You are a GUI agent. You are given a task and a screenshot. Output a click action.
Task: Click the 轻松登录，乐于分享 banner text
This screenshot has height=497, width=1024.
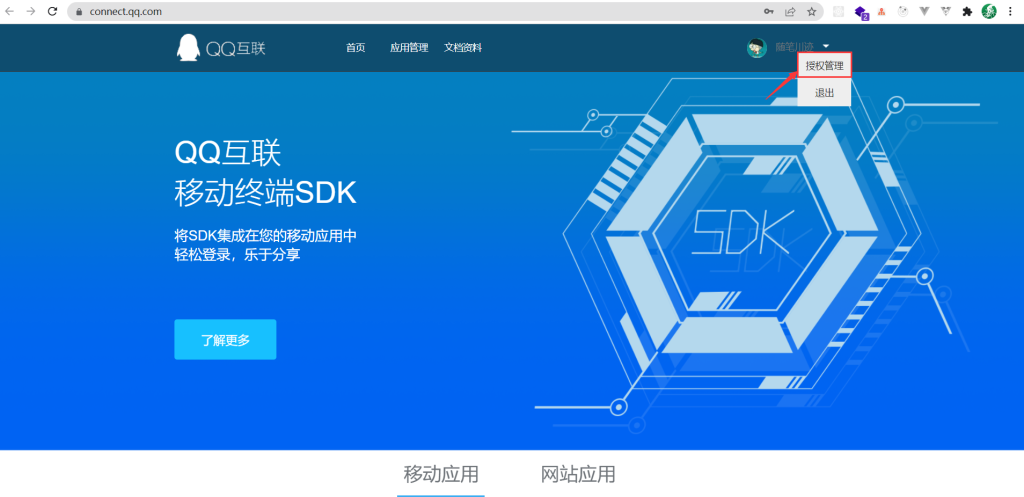(237, 255)
